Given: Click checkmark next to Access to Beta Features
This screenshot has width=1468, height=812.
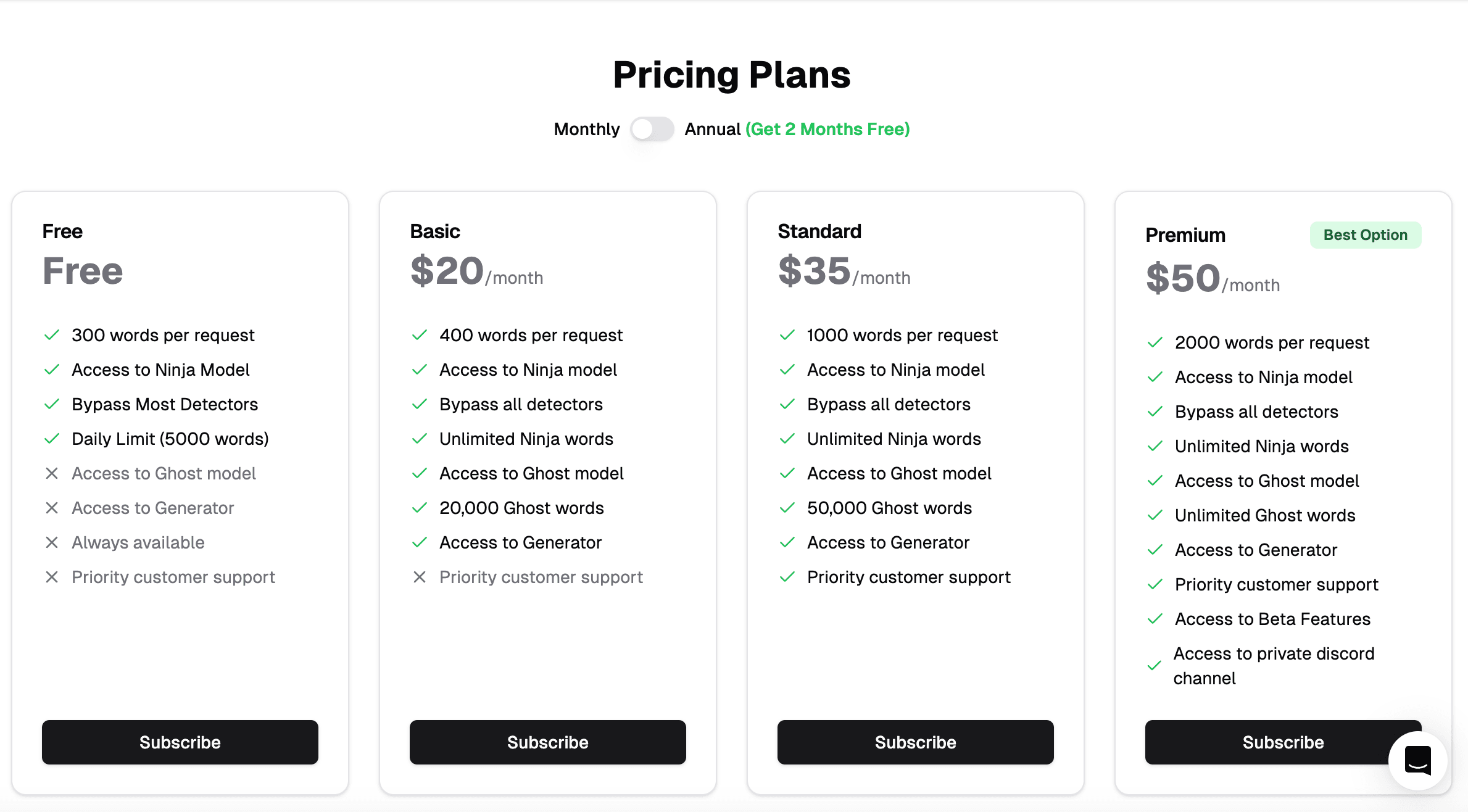Looking at the screenshot, I should [1155, 619].
